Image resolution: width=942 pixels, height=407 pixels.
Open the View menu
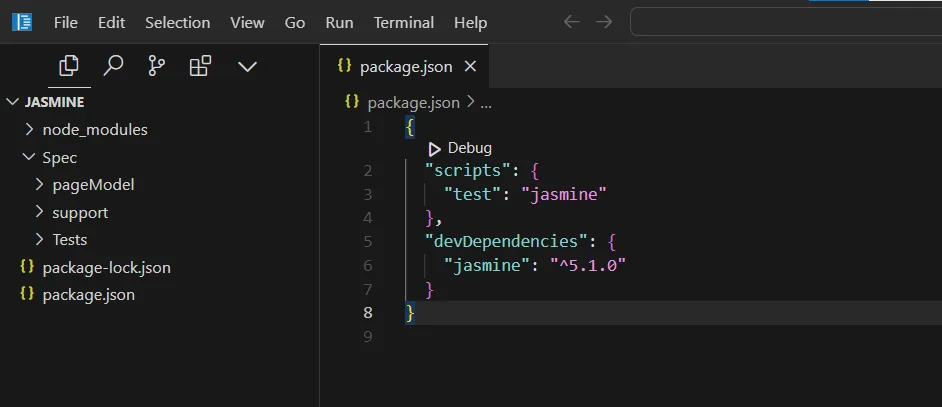tap(247, 23)
